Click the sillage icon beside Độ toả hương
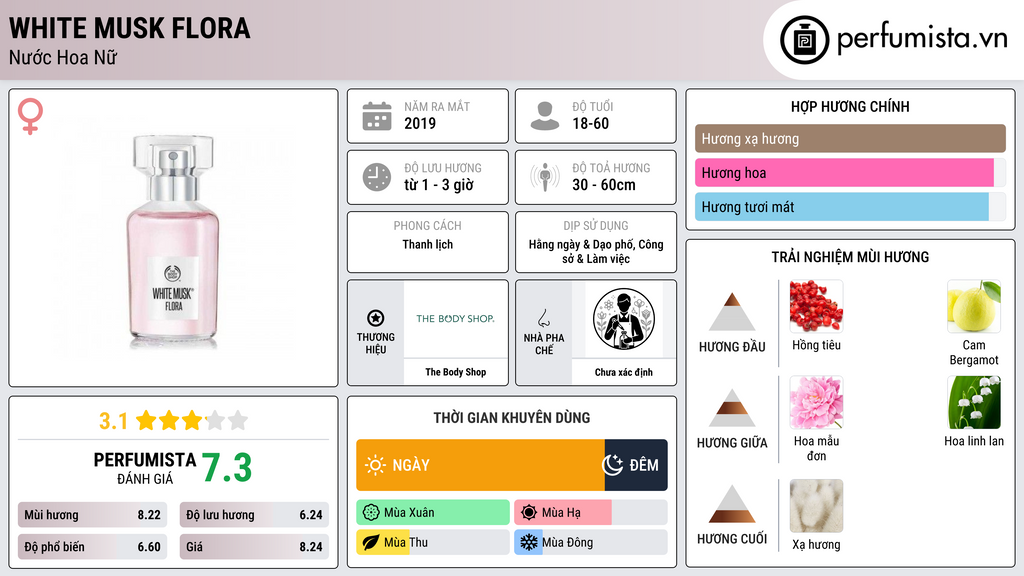The image size is (1024, 576). [x=545, y=177]
